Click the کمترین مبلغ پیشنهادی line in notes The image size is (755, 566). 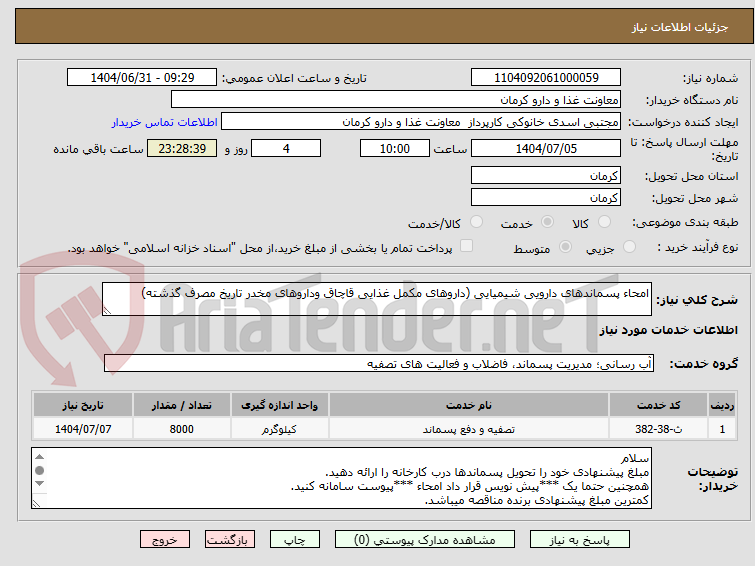(x=536, y=500)
